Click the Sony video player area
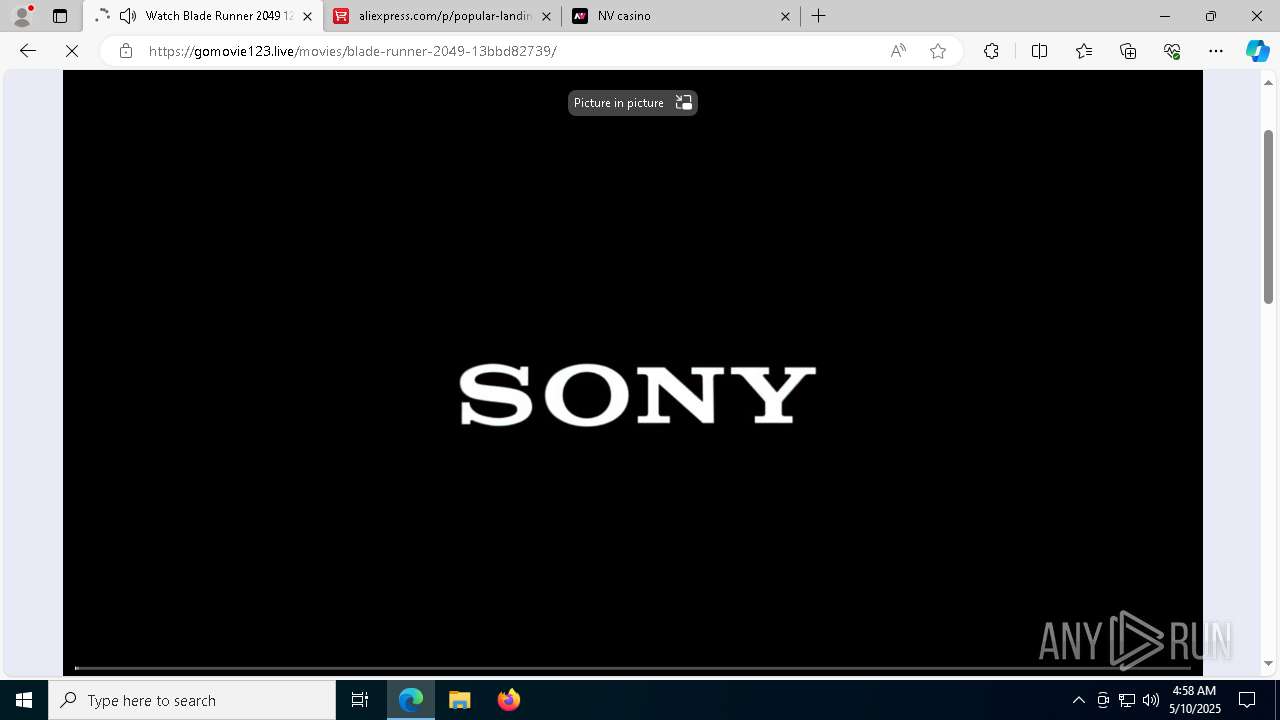Image resolution: width=1280 pixels, height=720 pixels. (632, 372)
